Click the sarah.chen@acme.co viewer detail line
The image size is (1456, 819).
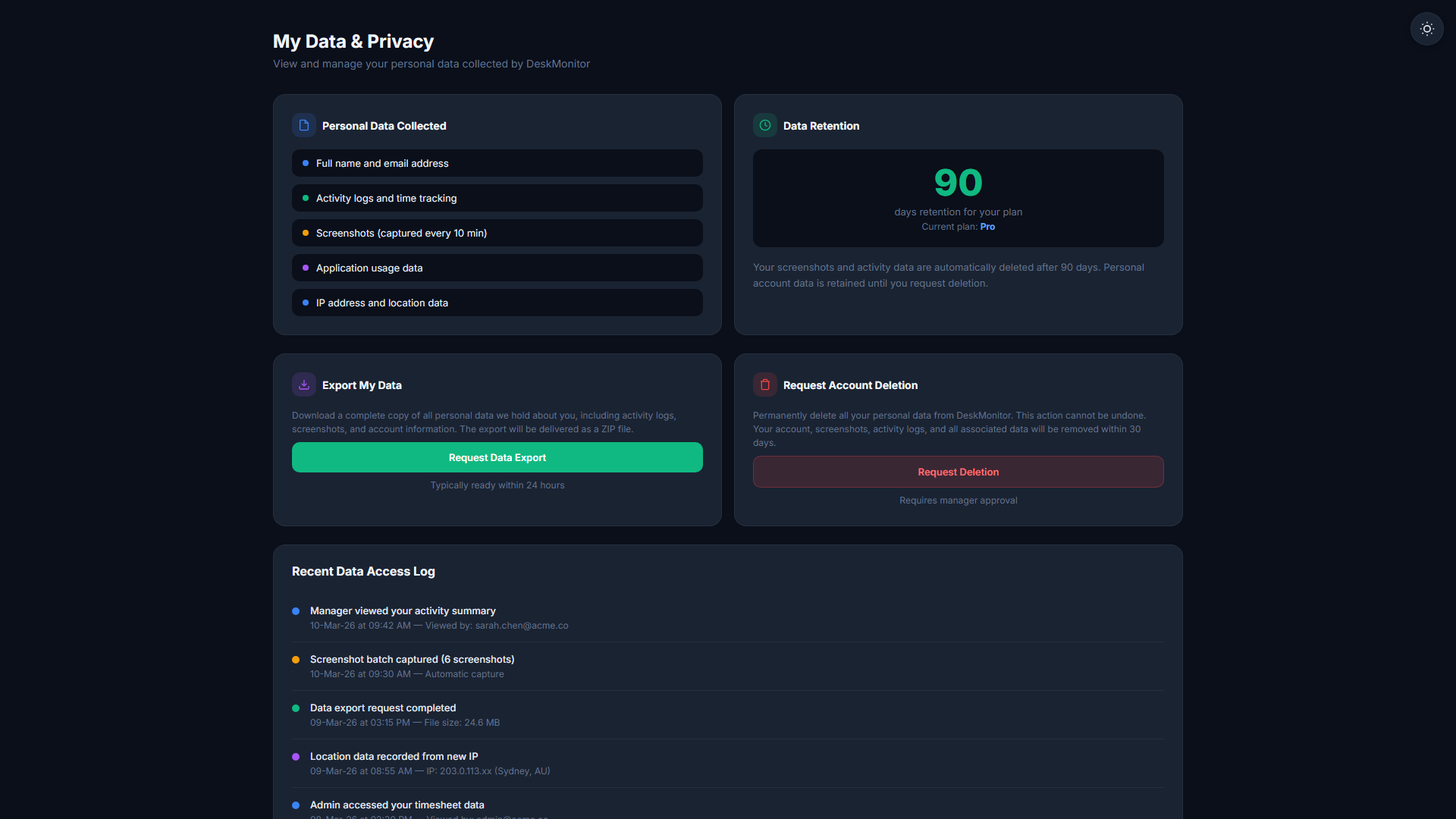[439, 626]
